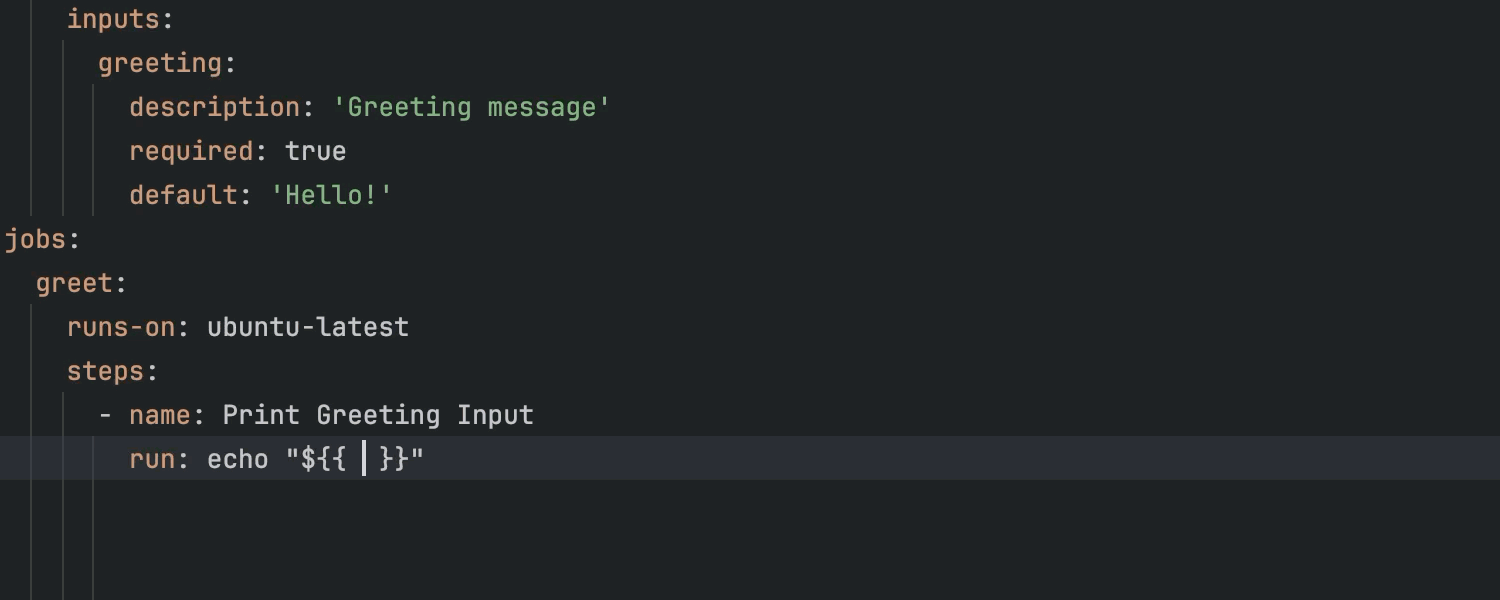Click the 'default' key
1500x600 pixels.
coord(183,196)
